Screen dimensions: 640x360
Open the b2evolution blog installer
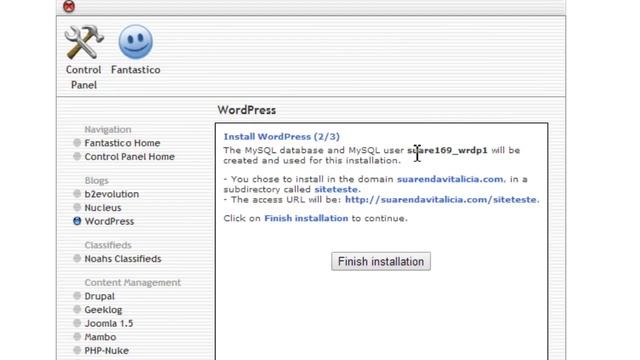click(111, 194)
